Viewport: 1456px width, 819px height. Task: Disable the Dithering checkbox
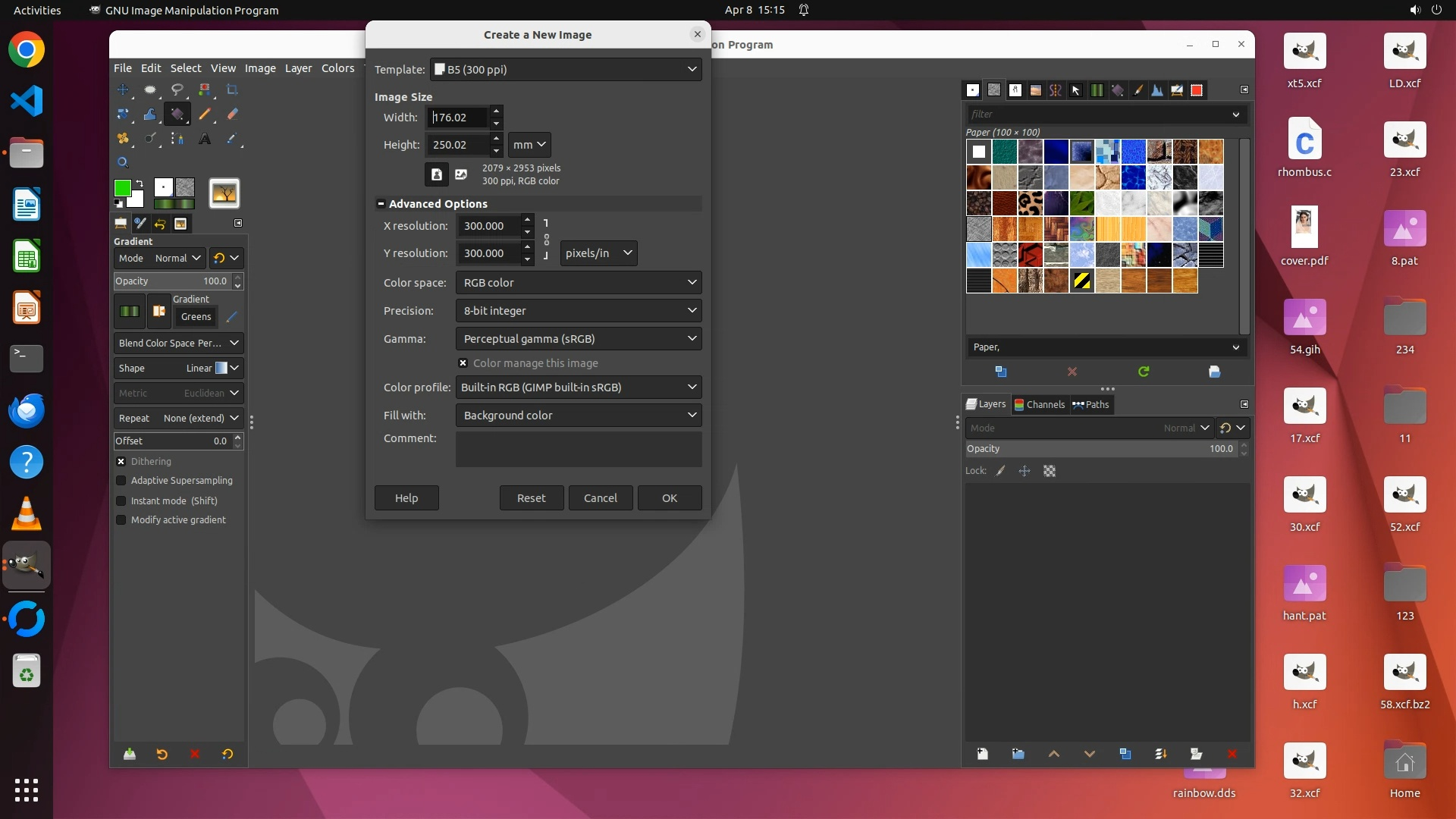click(x=121, y=461)
